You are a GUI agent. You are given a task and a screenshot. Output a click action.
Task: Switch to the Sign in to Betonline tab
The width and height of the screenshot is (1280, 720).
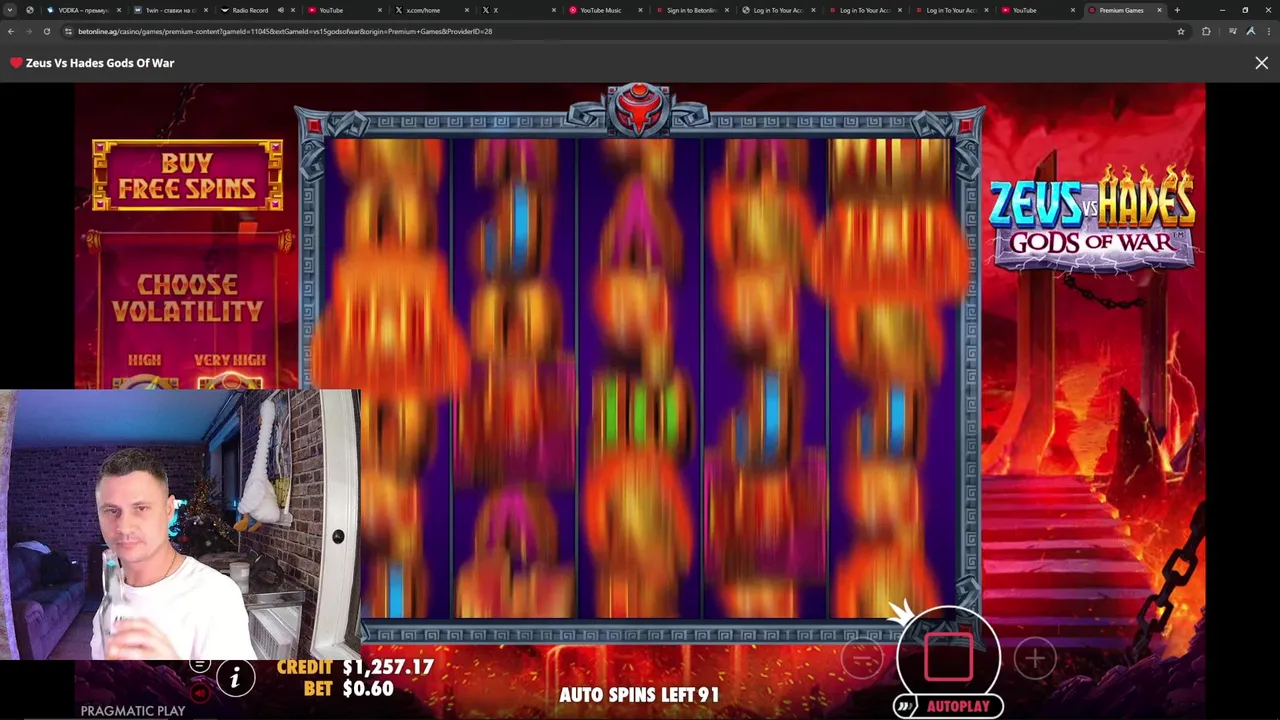(x=690, y=10)
